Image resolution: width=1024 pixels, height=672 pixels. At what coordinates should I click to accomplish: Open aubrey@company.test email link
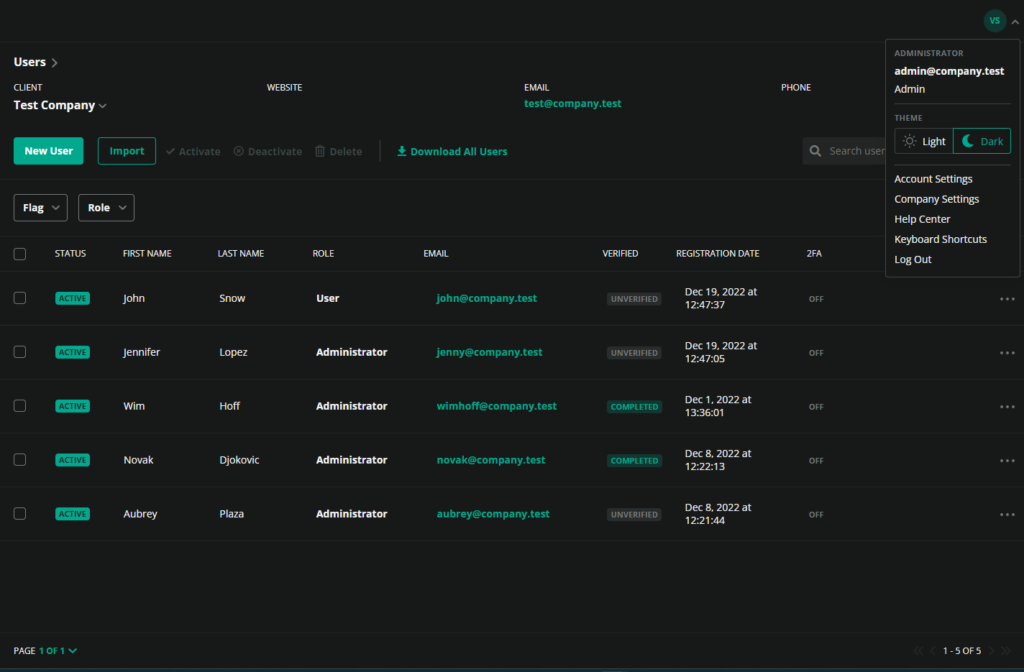(x=493, y=513)
